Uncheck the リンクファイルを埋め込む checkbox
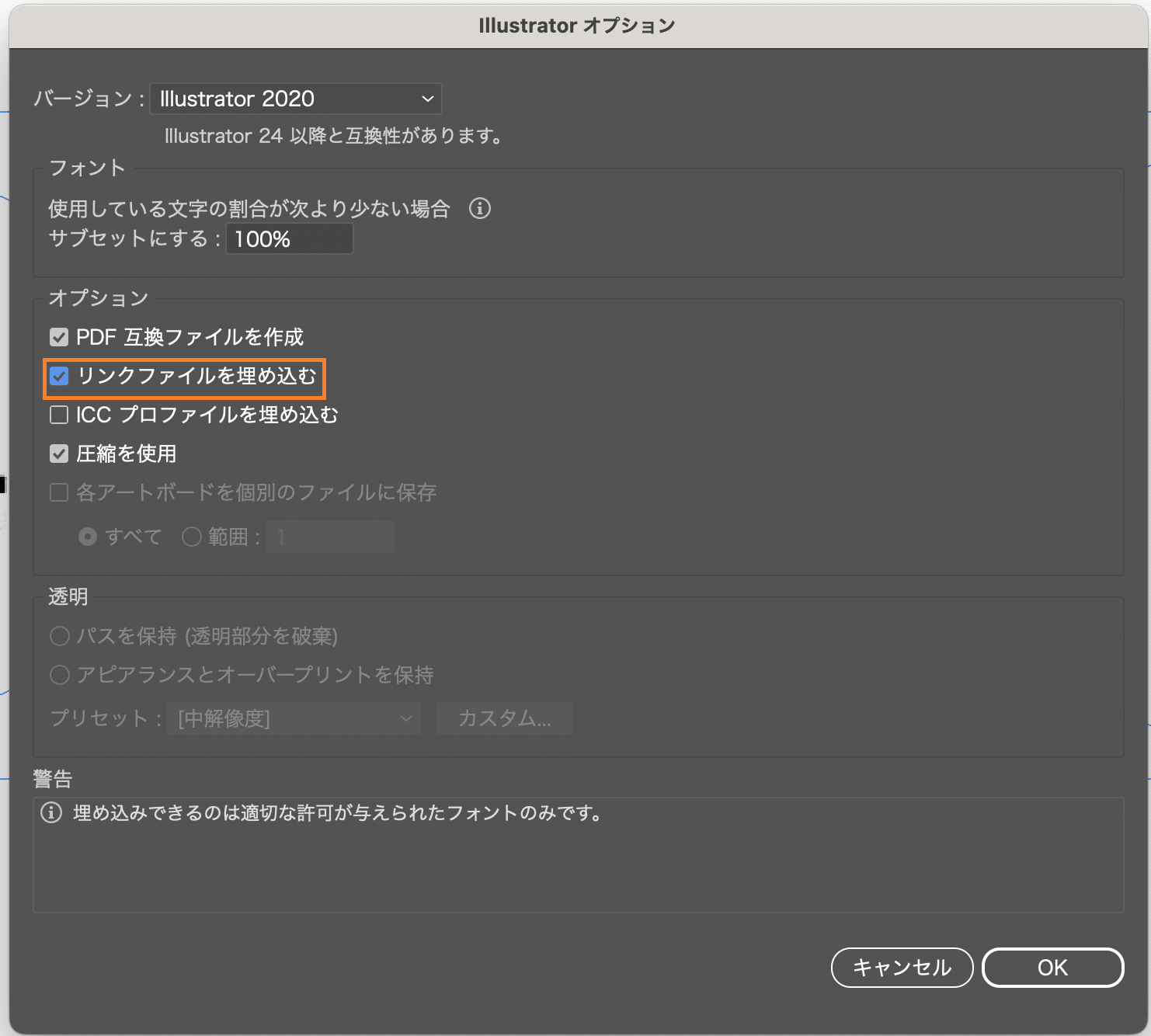 [x=59, y=377]
